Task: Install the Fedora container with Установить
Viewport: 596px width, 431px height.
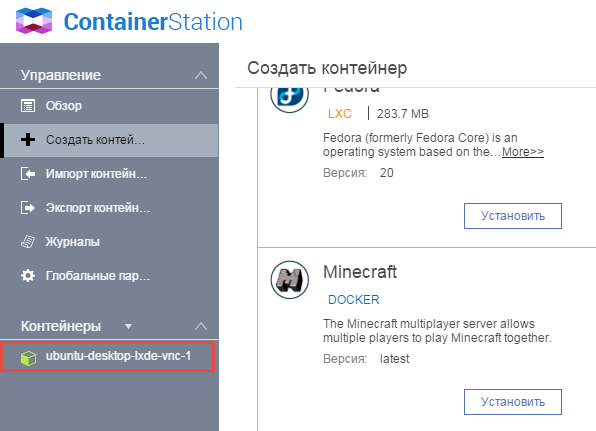Action: (x=513, y=216)
